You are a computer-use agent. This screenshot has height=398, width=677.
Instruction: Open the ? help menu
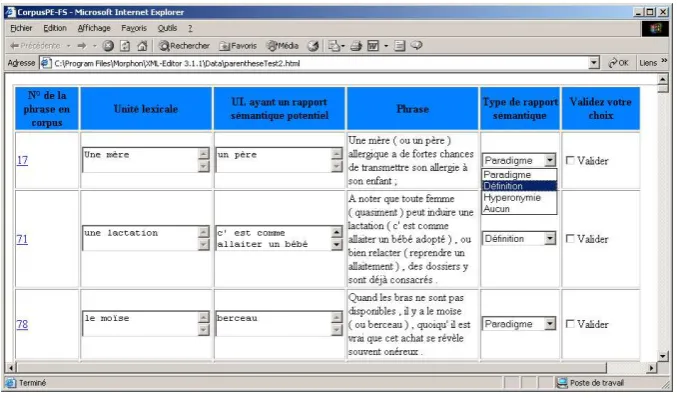pyautogui.click(x=190, y=28)
